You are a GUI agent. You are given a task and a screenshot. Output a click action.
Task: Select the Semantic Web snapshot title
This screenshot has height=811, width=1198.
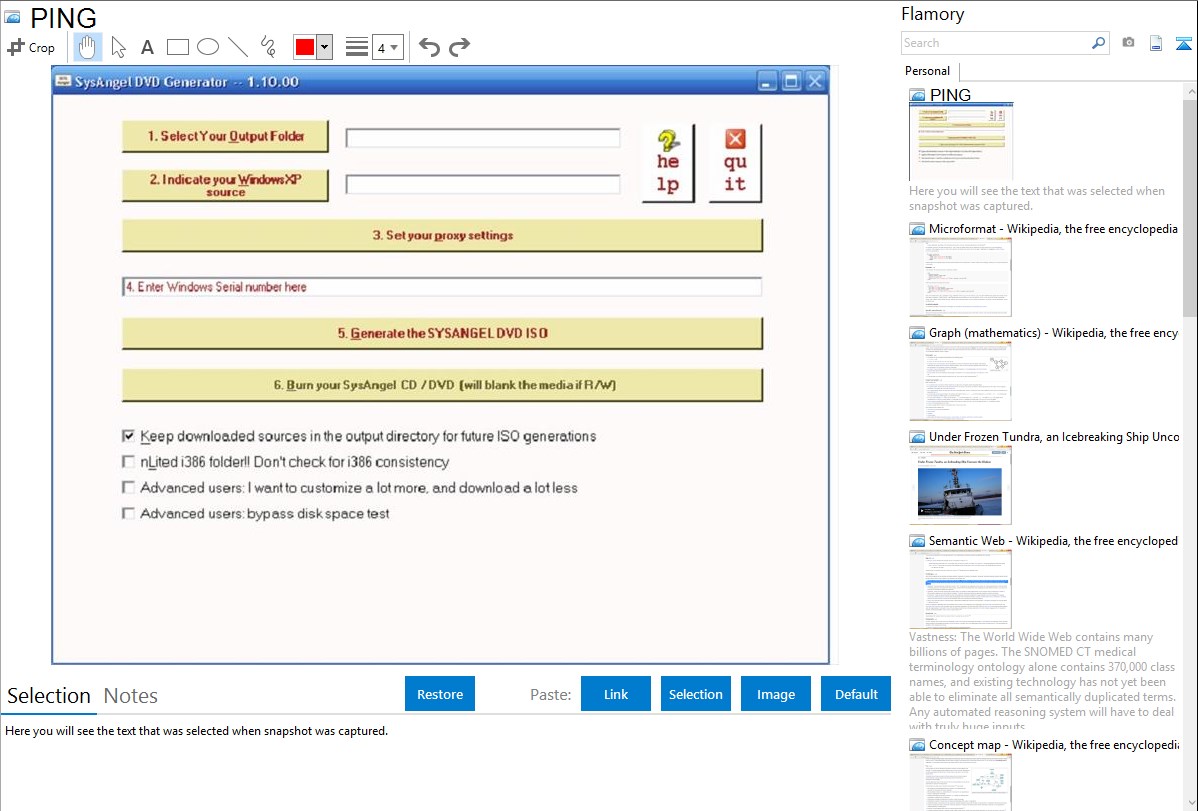[1053, 541]
